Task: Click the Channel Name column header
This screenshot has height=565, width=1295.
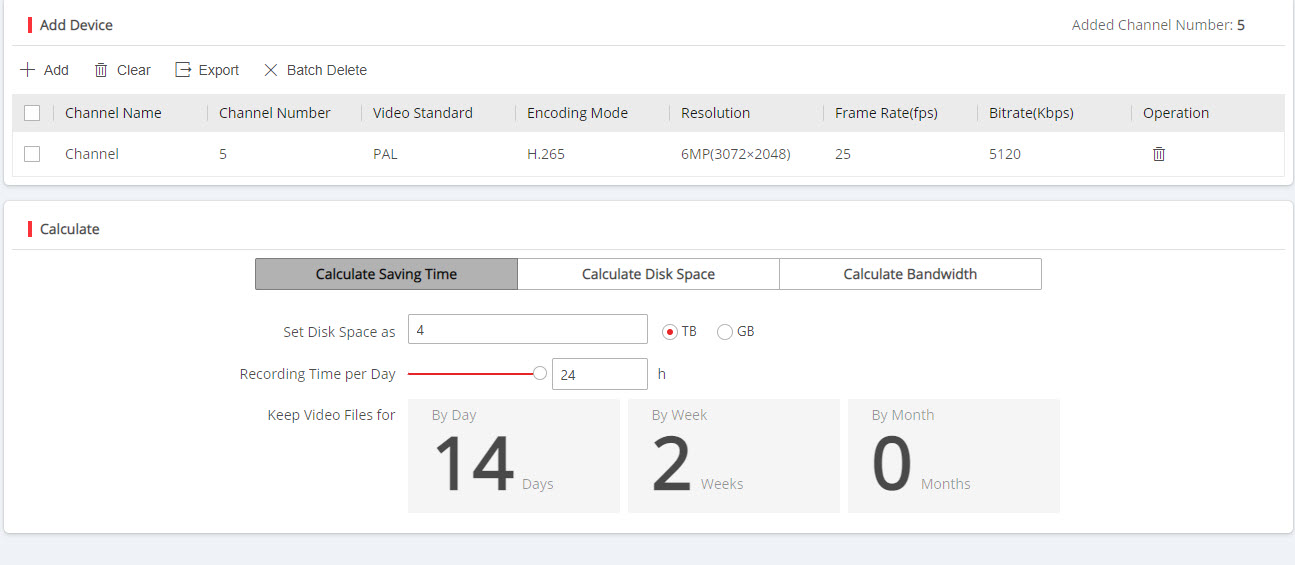Action: coord(113,113)
